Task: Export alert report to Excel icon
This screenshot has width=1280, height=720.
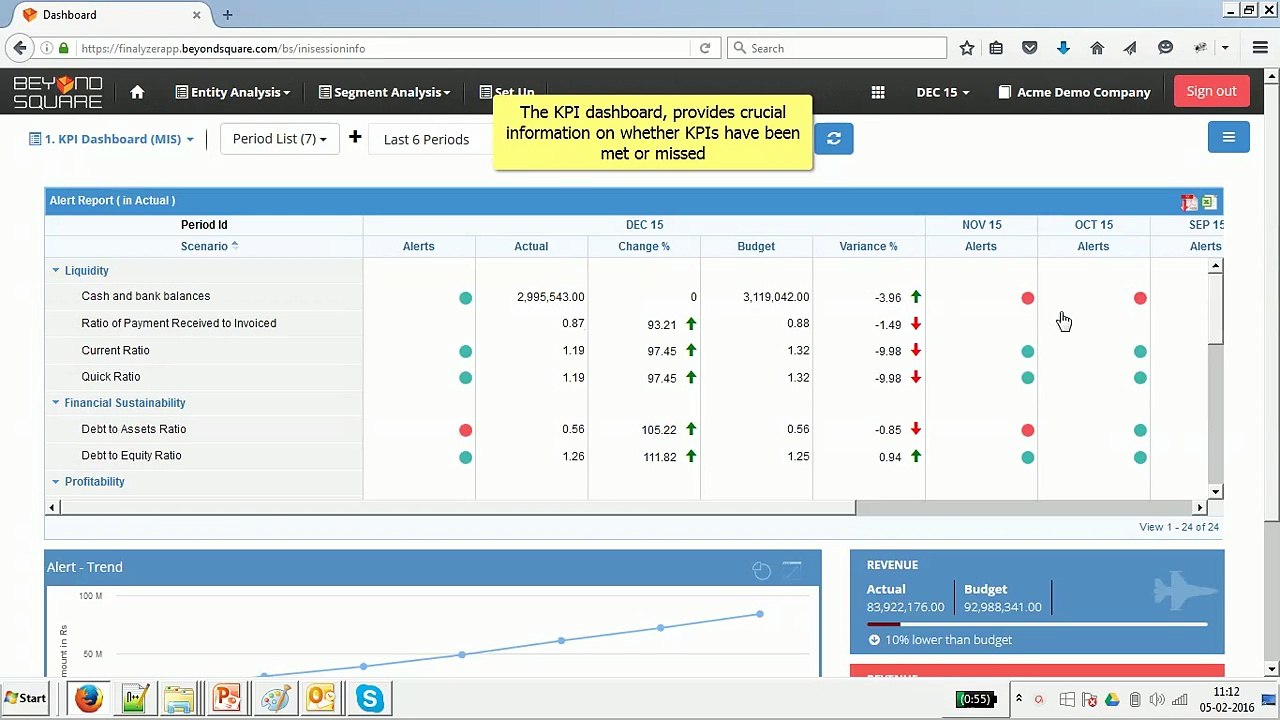Action: (1208, 202)
